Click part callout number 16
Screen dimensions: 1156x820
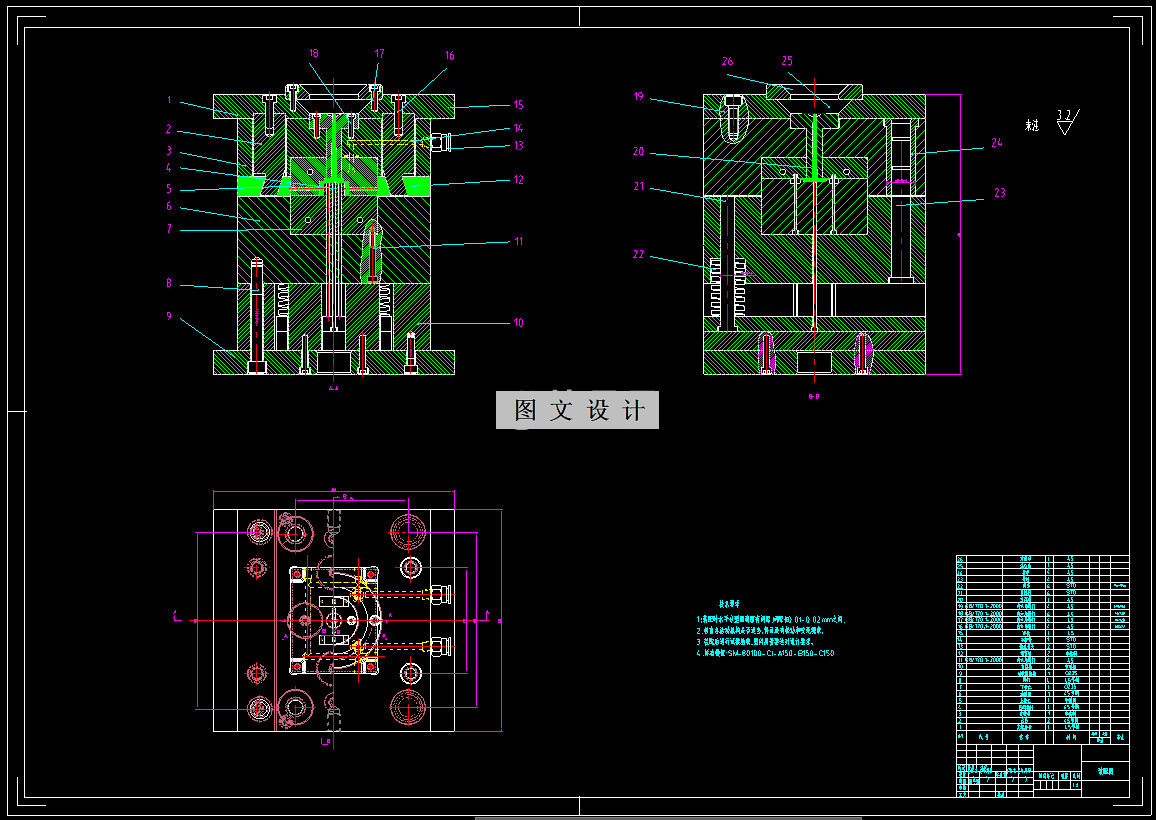point(450,55)
